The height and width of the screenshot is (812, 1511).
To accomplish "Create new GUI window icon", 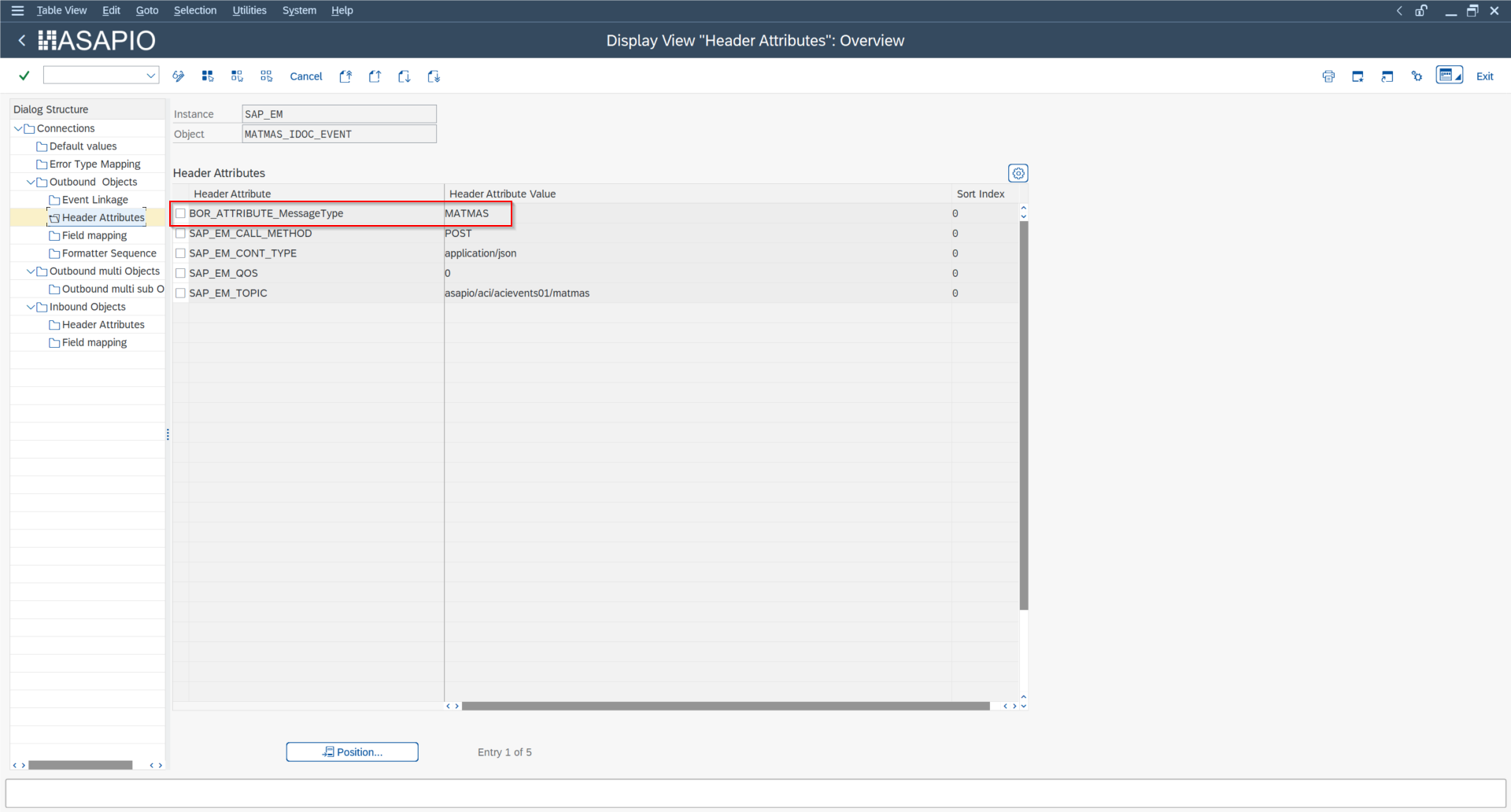I will pos(1358,76).
